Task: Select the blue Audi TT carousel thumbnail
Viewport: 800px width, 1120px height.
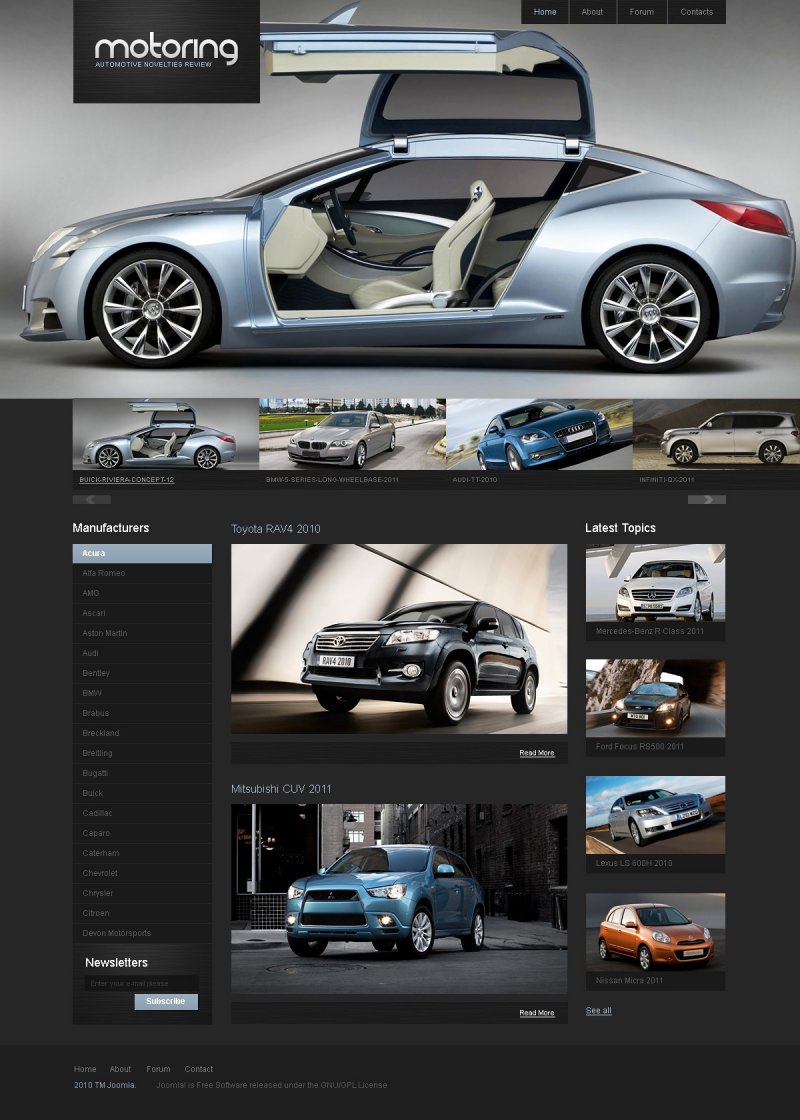Action: pyautogui.click(x=539, y=434)
